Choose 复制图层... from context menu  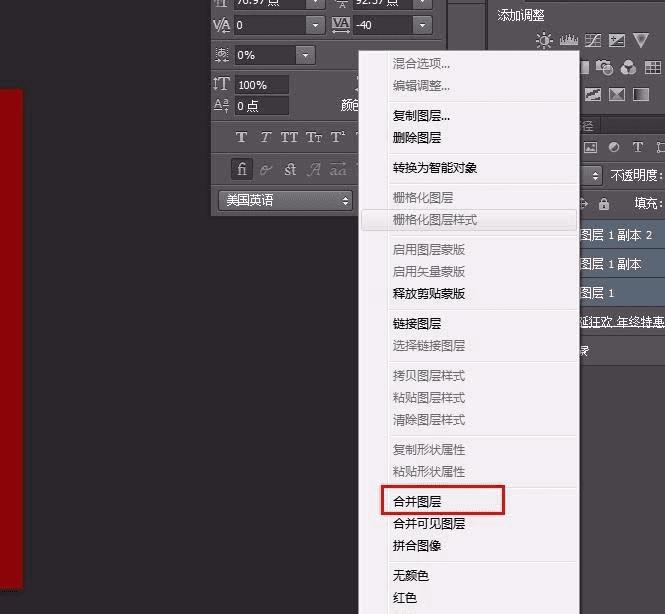tap(421, 116)
